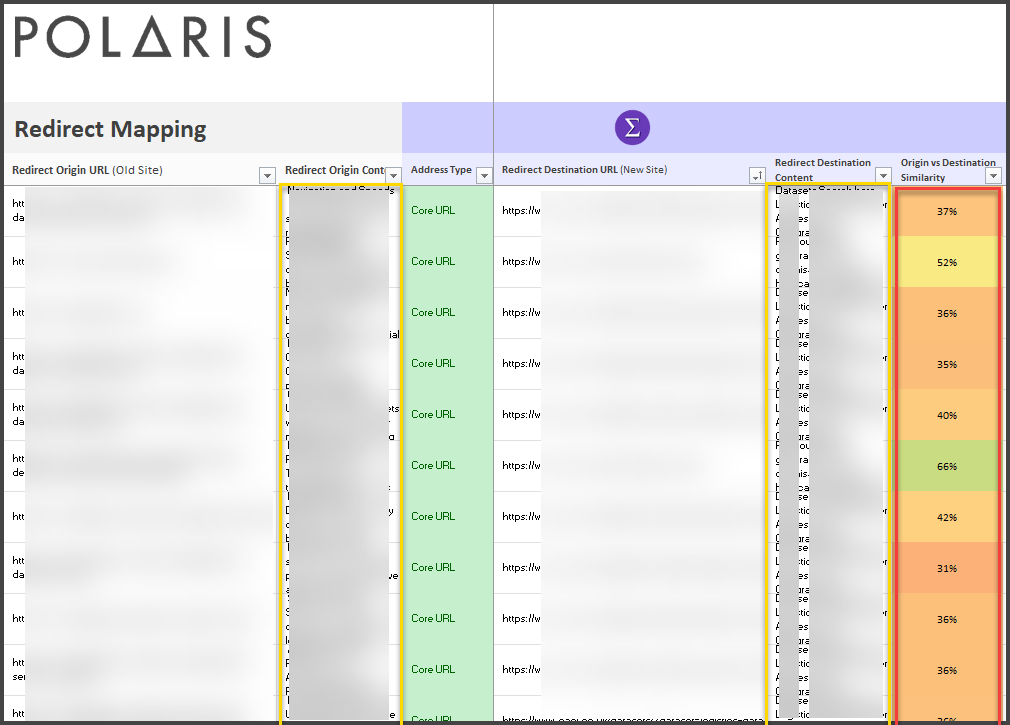Screen dimensions: 1010x725
Task: Select the Address Type column header text
Action: pos(441,170)
